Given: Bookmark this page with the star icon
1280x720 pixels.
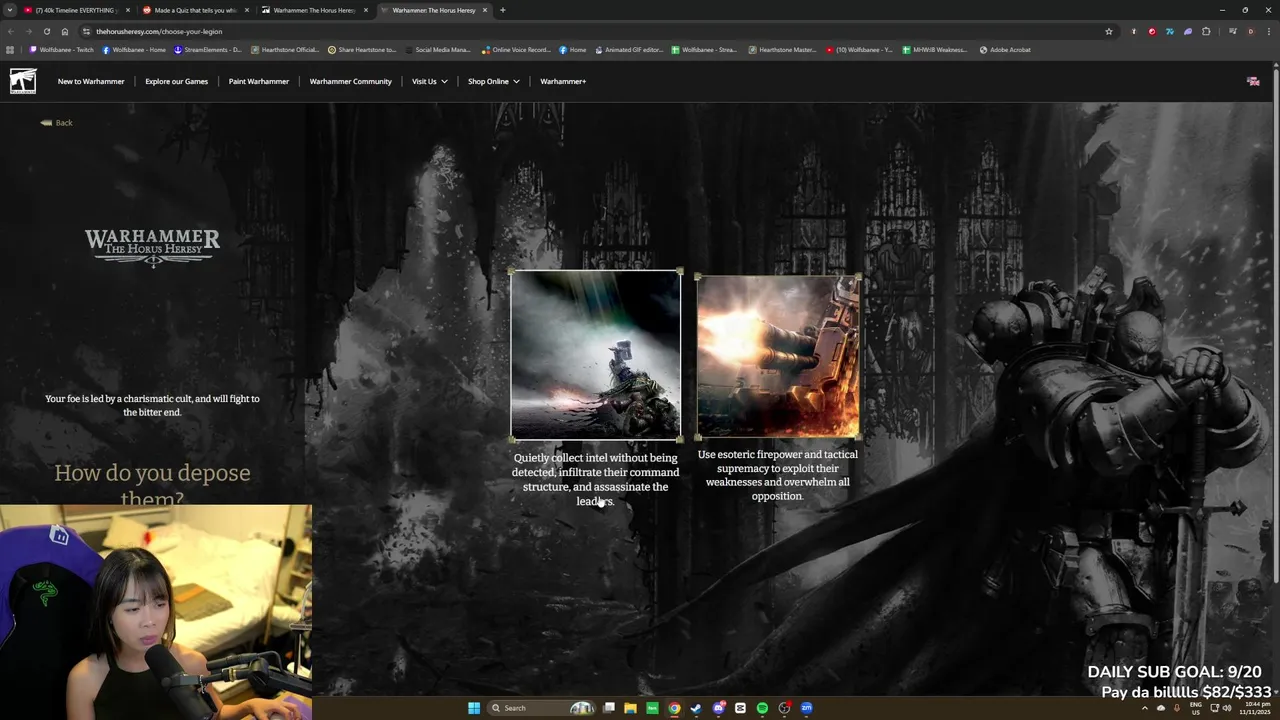Looking at the screenshot, I should click(x=1108, y=31).
